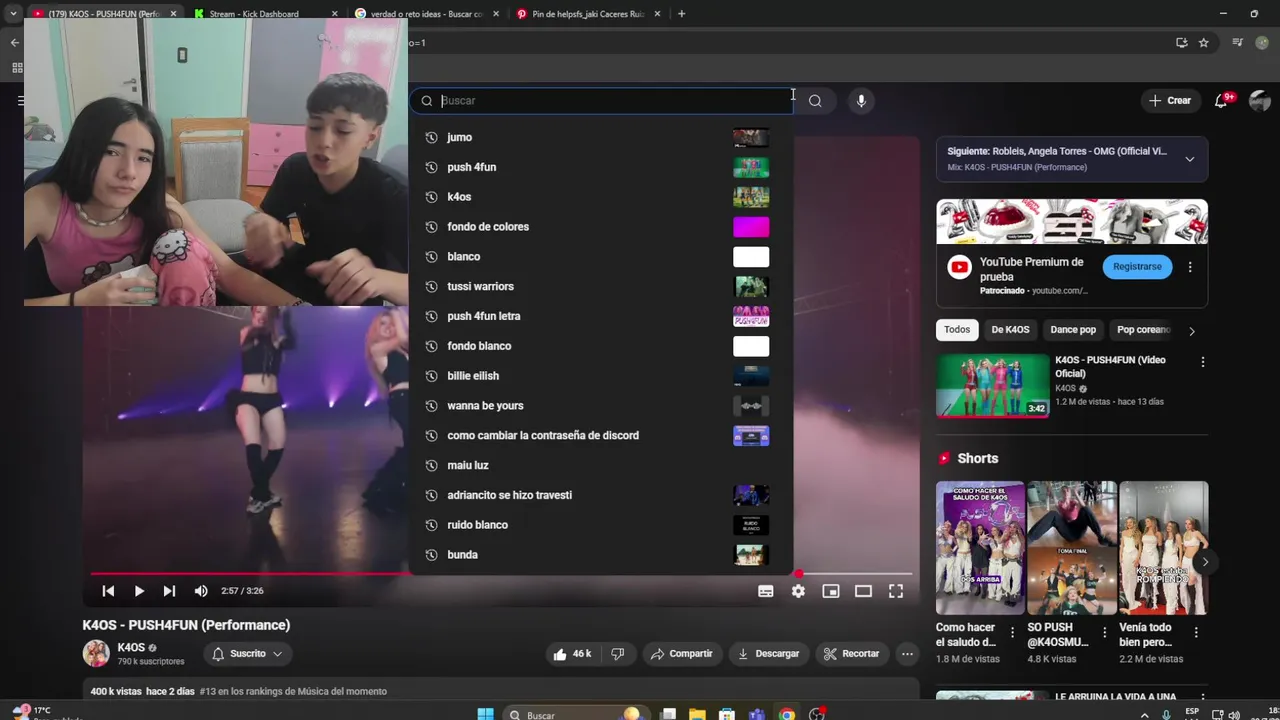This screenshot has height=720, width=1280.
Task: Select 'bunda' suggestion
Action: coord(600,555)
